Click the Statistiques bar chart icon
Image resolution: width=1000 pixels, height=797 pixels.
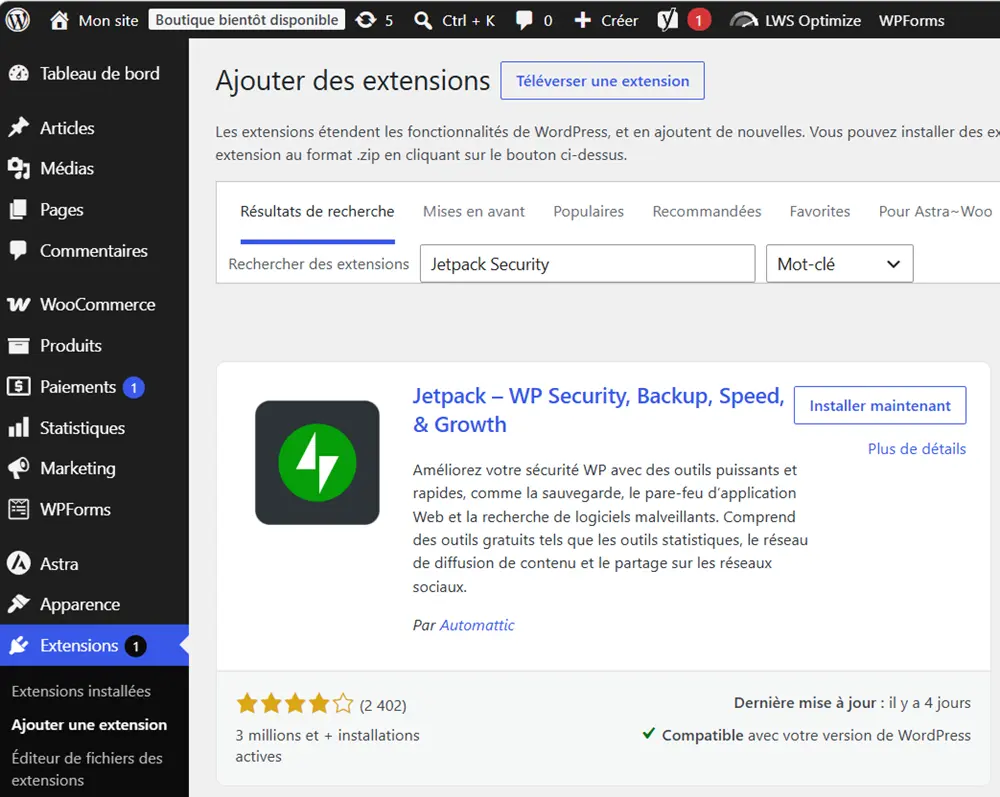tap(18, 428)
